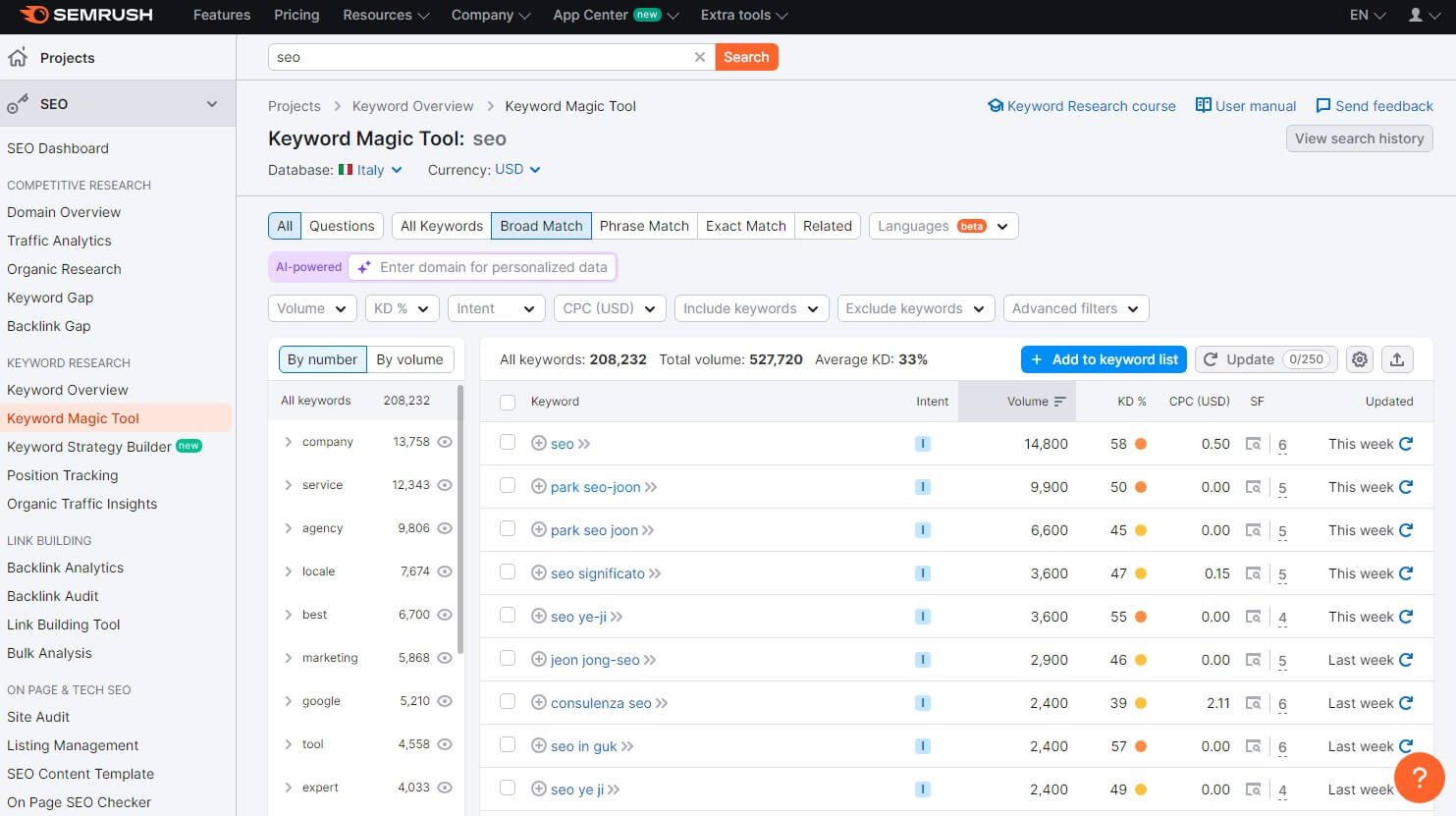
Task: Refresh the 'park seo-joon' row update icon
Action: (x=1406, y=487)
